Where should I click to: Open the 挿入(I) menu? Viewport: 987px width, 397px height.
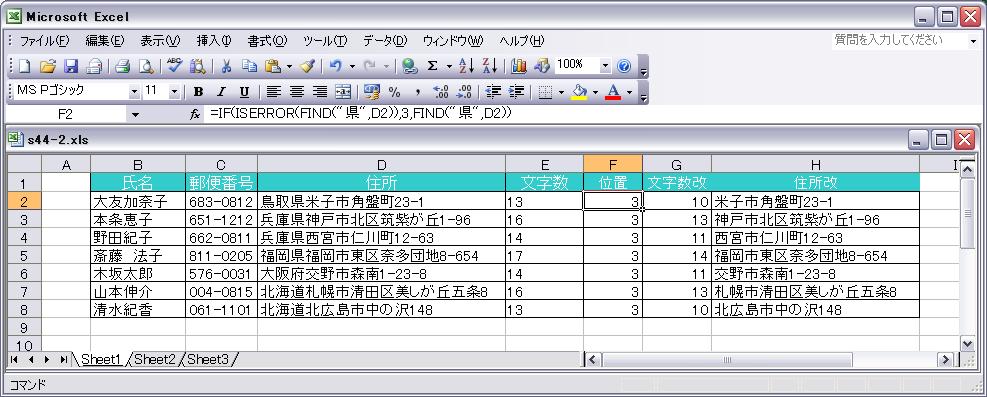point(214,41)
